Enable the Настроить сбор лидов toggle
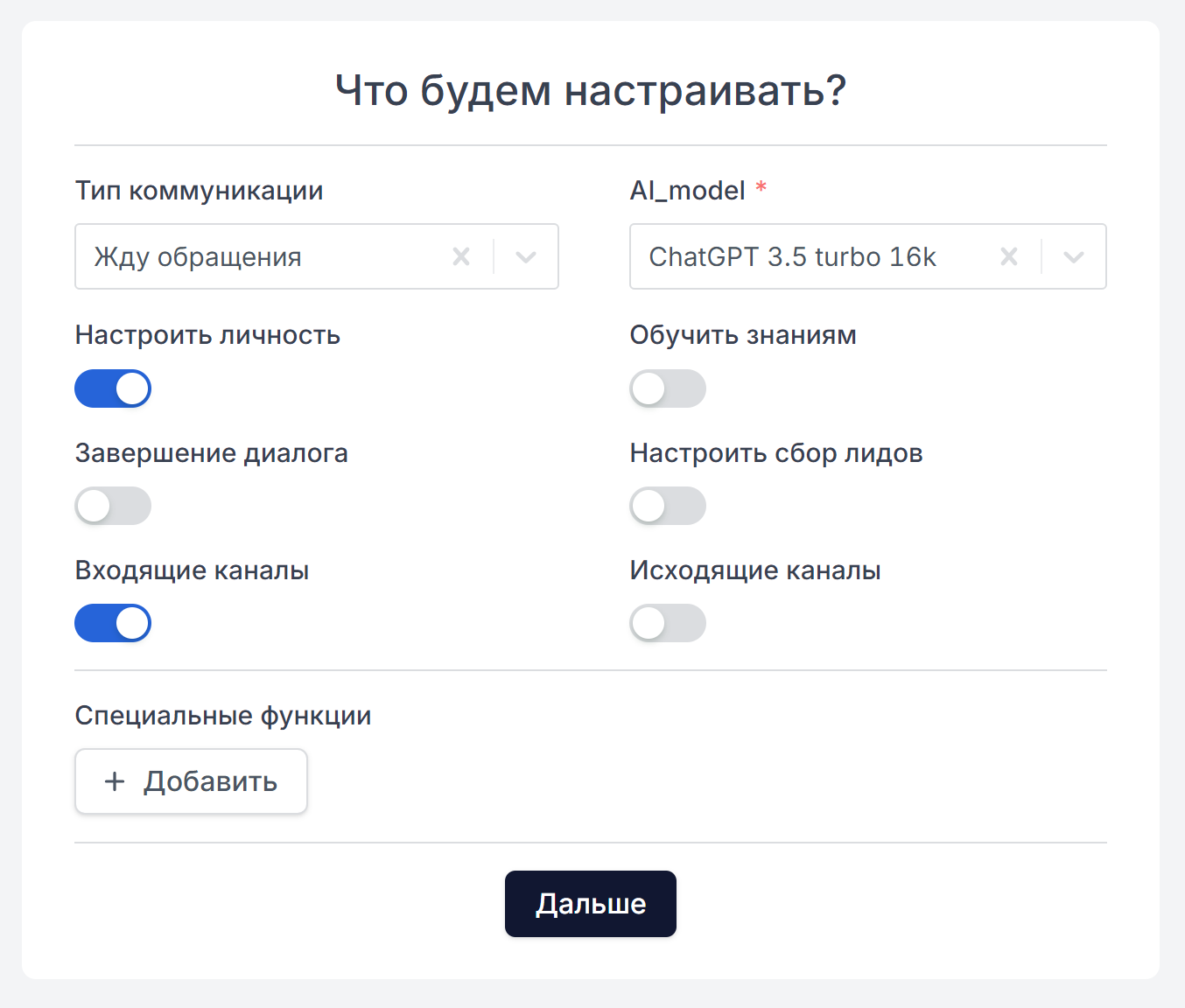This screenshot has height=1008, width=1185. pyautogui.click(x=668, y=506)
